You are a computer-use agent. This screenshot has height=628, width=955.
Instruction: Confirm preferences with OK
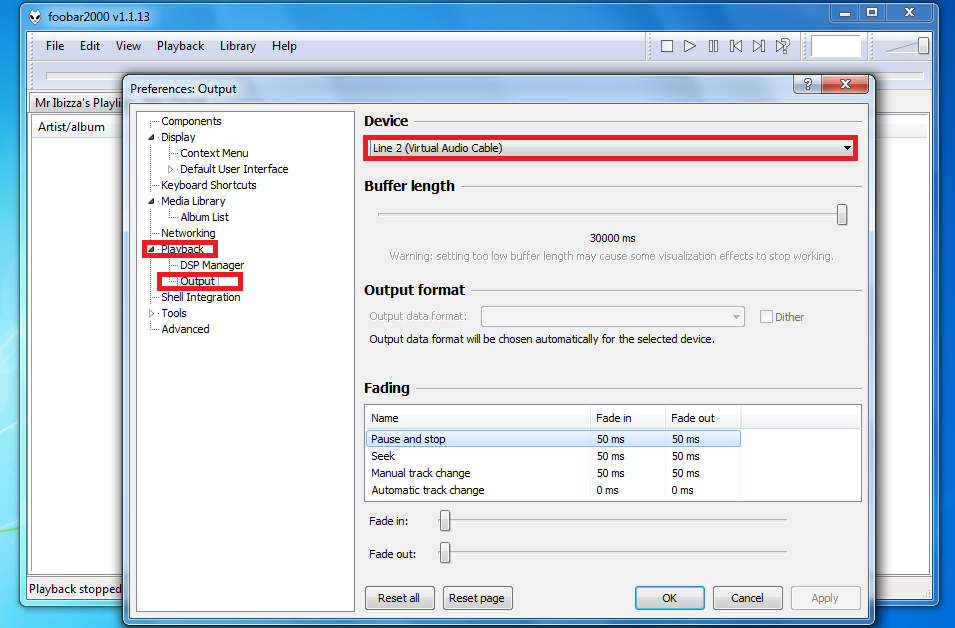click(x=669, y=598)
